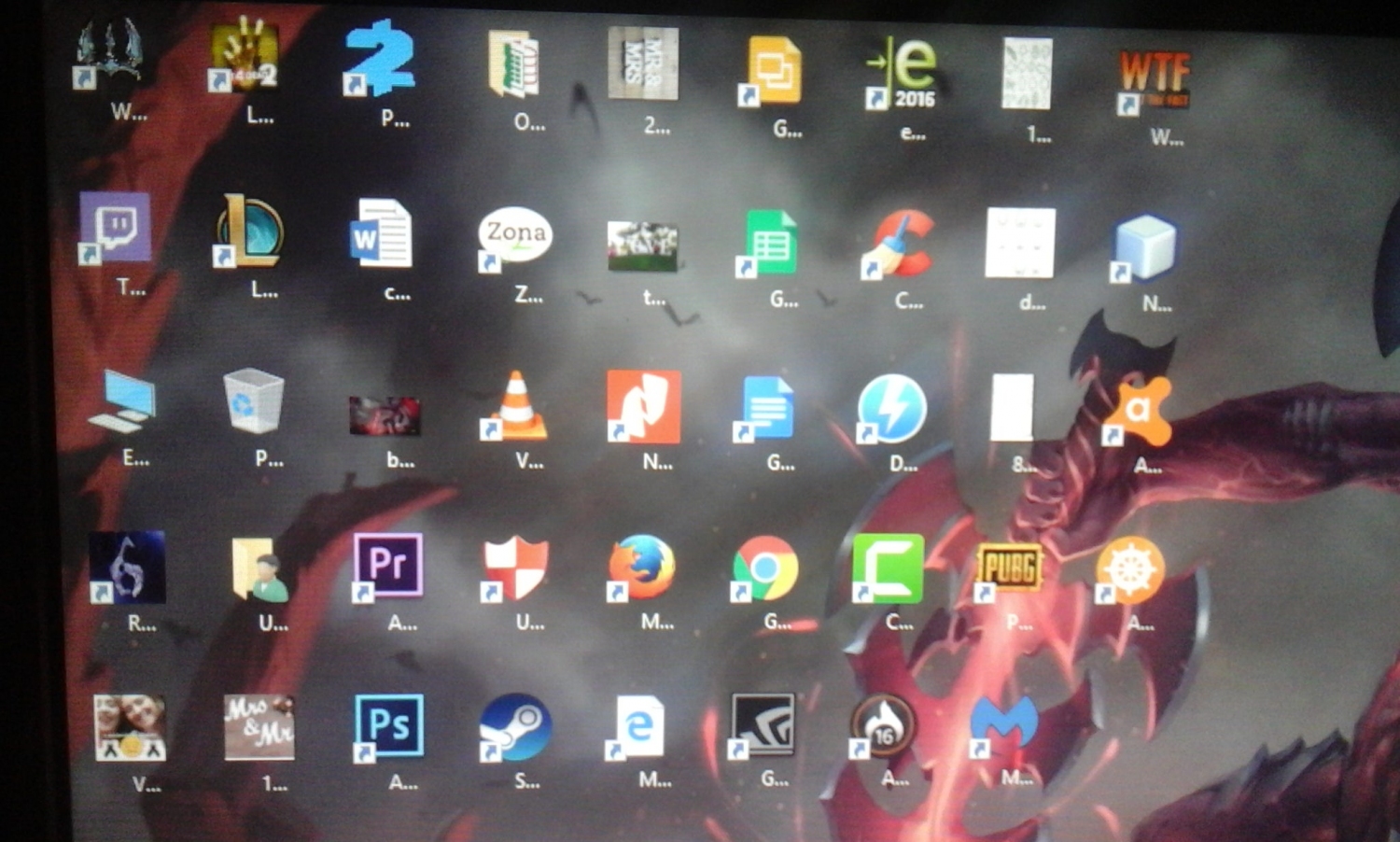Launch Mozilla Firefox browser
The height and width of the screenshot is (842, 1400).
click(x=641, y=568)
